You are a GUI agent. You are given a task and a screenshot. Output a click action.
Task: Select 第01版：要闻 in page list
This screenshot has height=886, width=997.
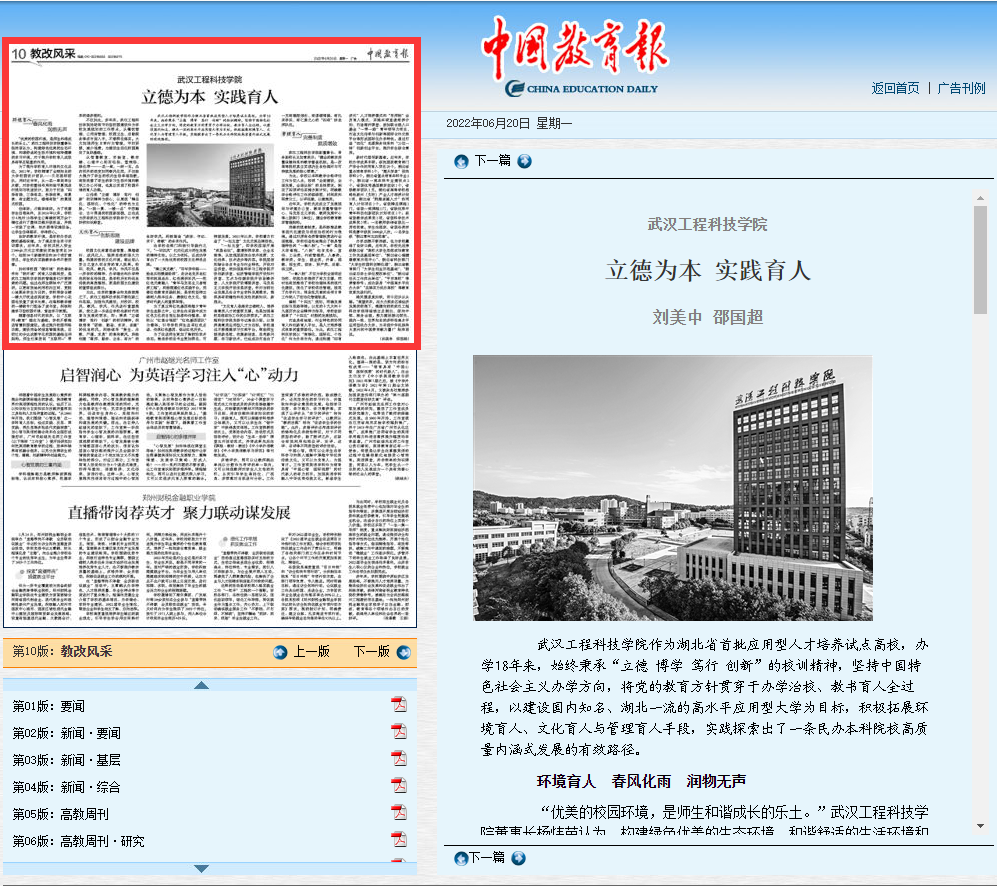coord(49,706)
